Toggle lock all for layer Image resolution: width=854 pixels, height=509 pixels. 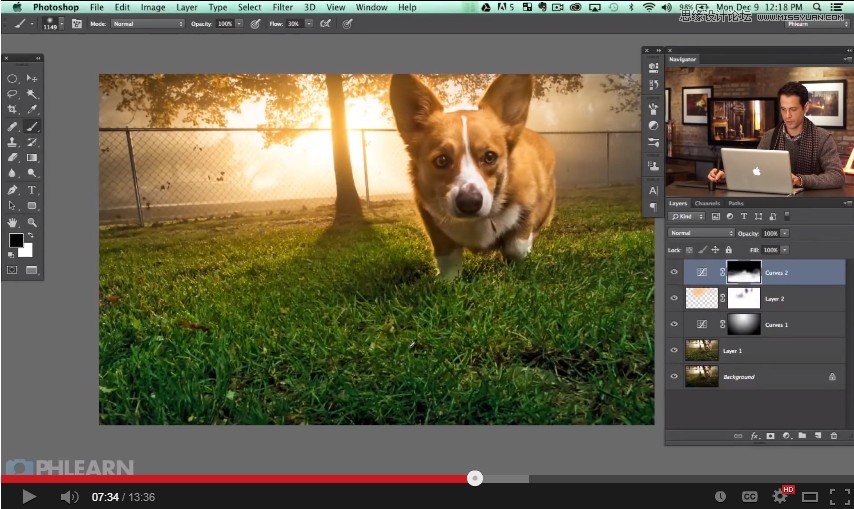[729, 250]
